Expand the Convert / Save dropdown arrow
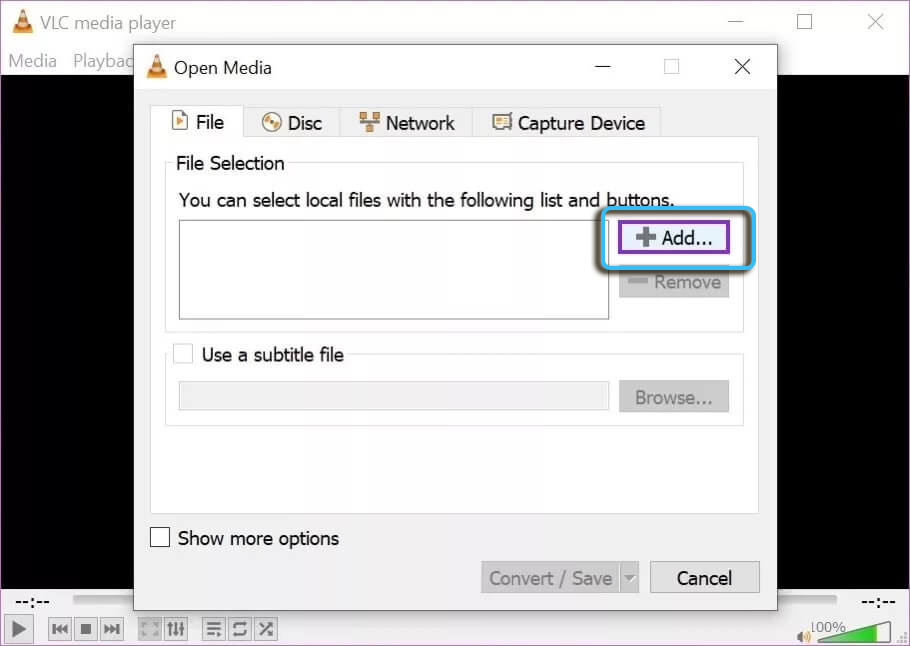The width and height of the screenshot is (910, 646). (629, 578)
